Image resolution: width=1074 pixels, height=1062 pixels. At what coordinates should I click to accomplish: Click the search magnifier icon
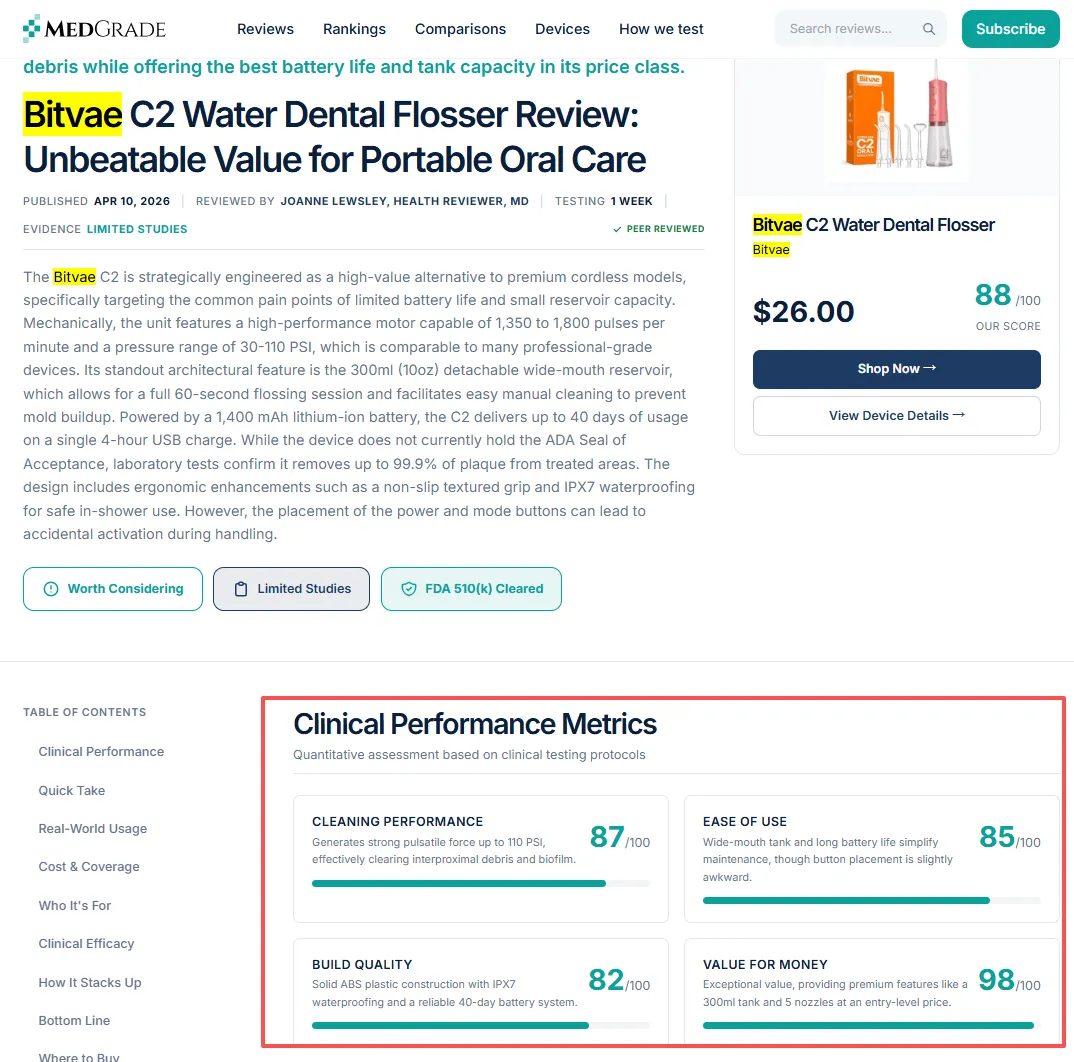point(929,29)
